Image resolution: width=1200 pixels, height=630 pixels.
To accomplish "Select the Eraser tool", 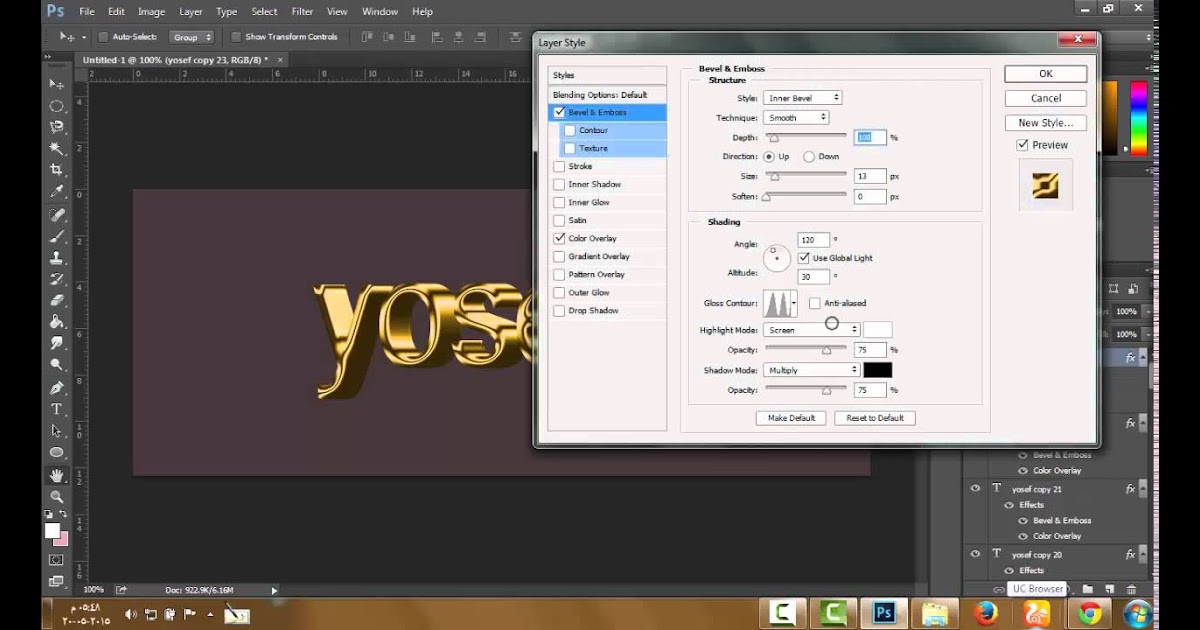I will [x=57, y=300].
